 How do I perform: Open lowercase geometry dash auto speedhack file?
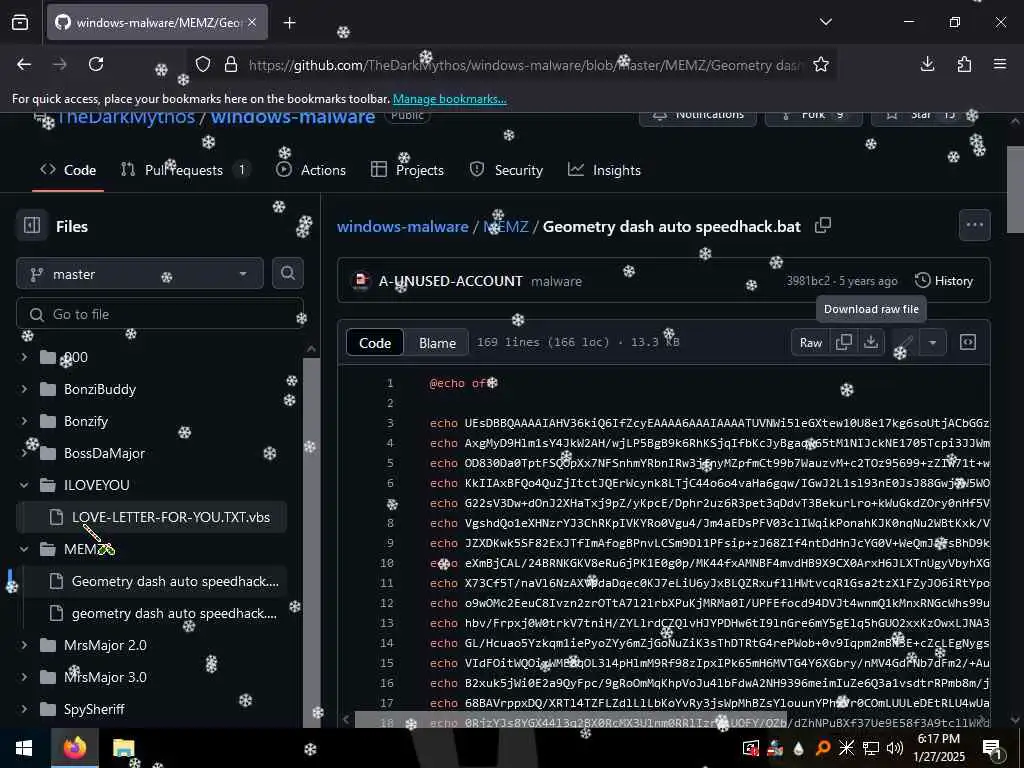pyautogui.click(x=152, y=613)
